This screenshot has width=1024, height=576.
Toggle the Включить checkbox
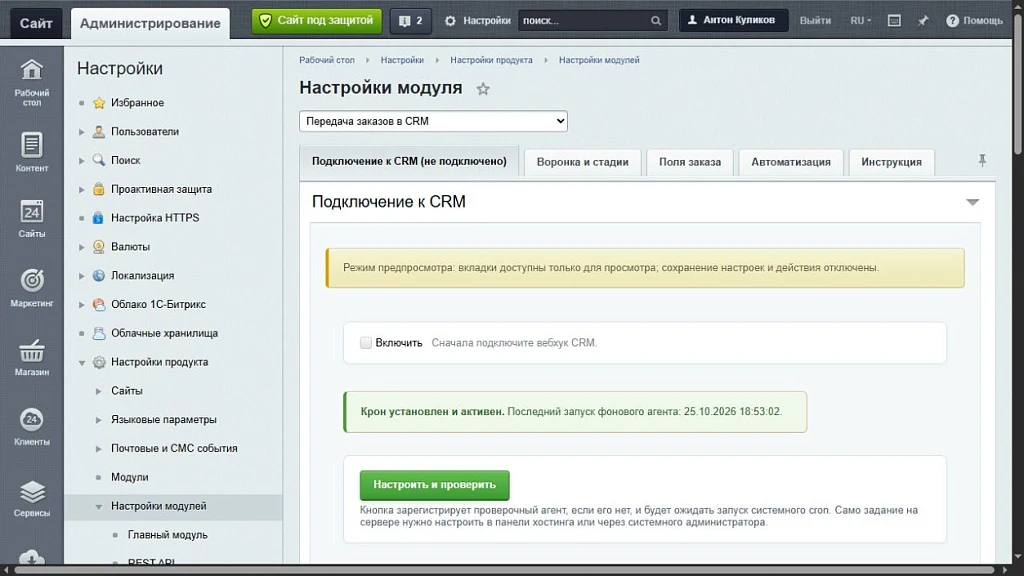(x=366, y=343)
